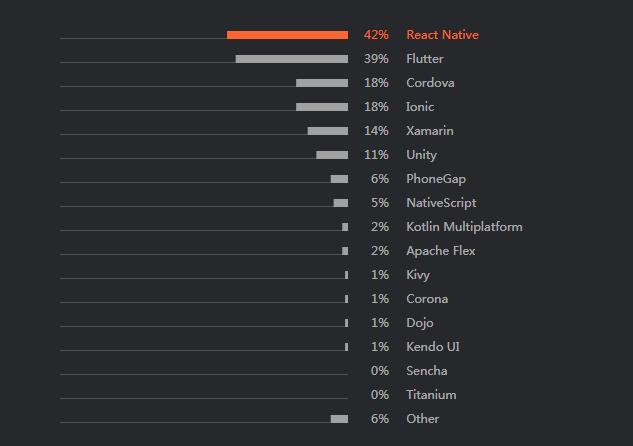The width and height of the screenshot is (633, 446).
Task: Click the NativeScript label
Action: click(441, 203)
